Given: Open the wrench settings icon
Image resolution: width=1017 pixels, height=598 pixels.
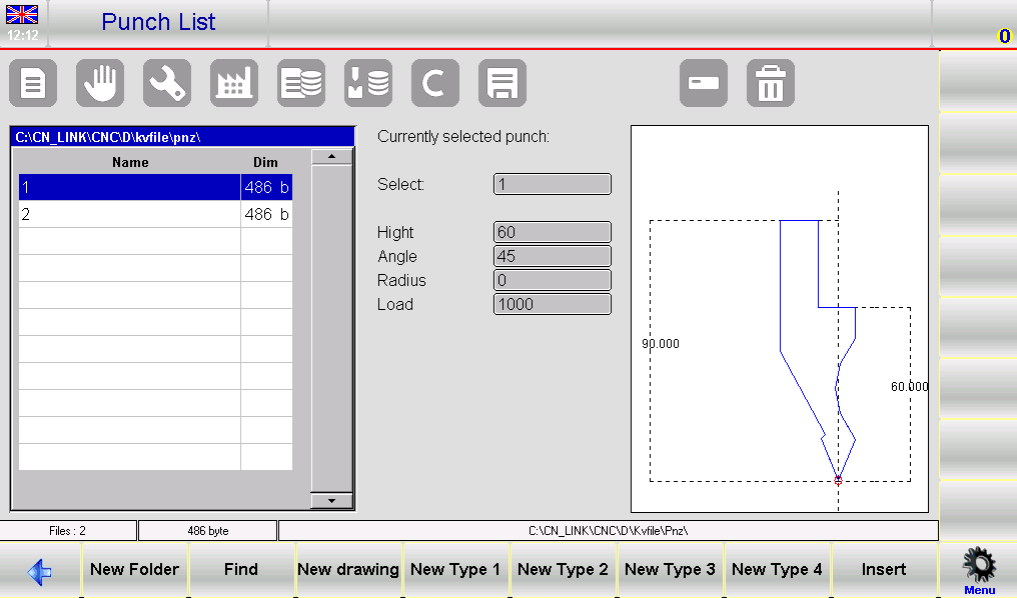Looking at the screenshot, I should click(x=167, y=83).
